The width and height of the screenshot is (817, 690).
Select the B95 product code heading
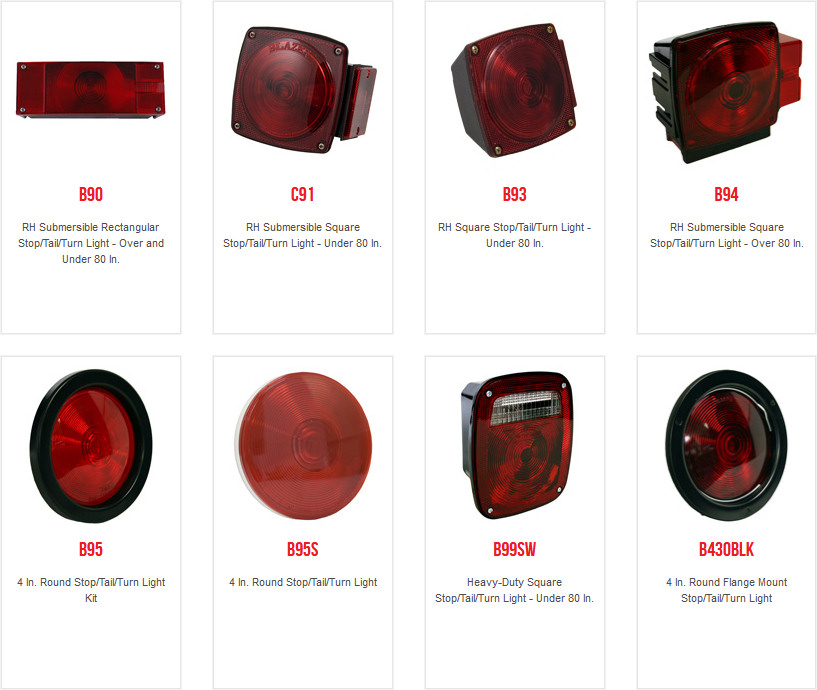tap(91, 549)
